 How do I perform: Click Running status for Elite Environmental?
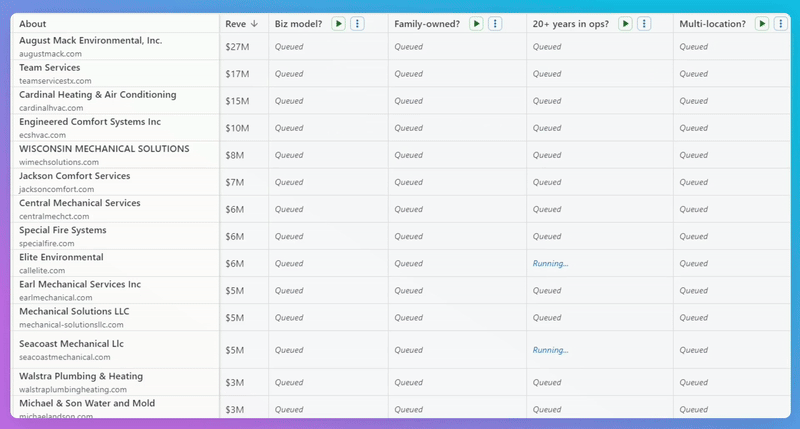pos(550,263)
